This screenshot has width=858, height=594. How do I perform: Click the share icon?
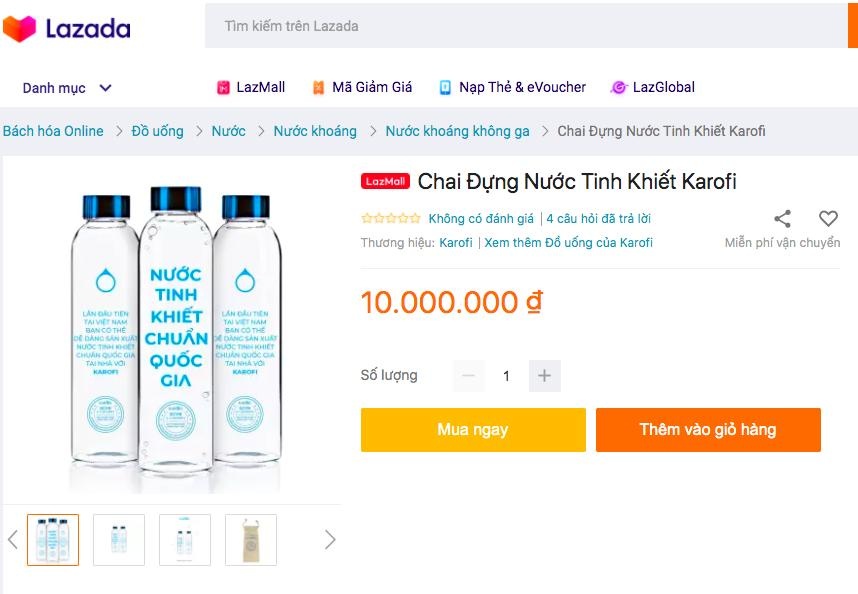[782, 219]
